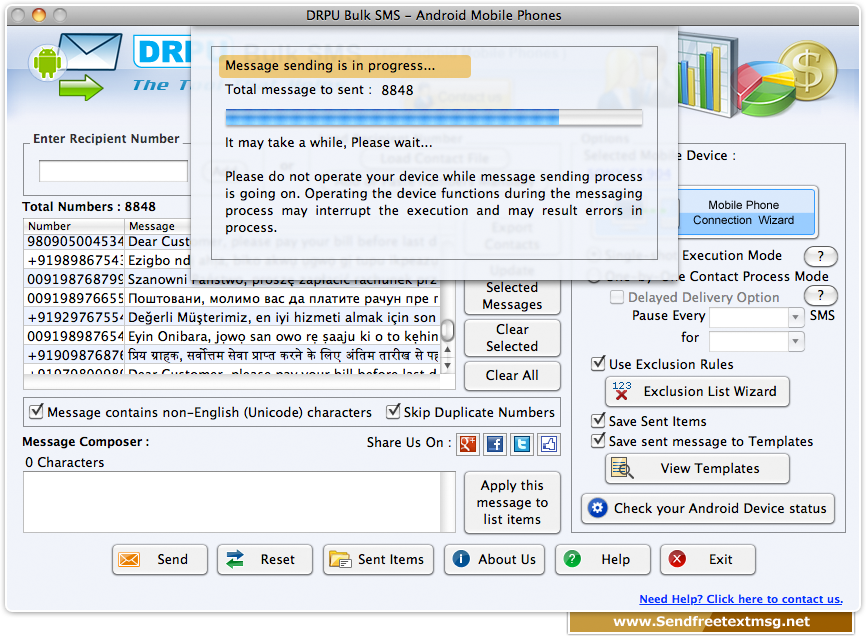Click the Number column header

[x=74, y=226]
